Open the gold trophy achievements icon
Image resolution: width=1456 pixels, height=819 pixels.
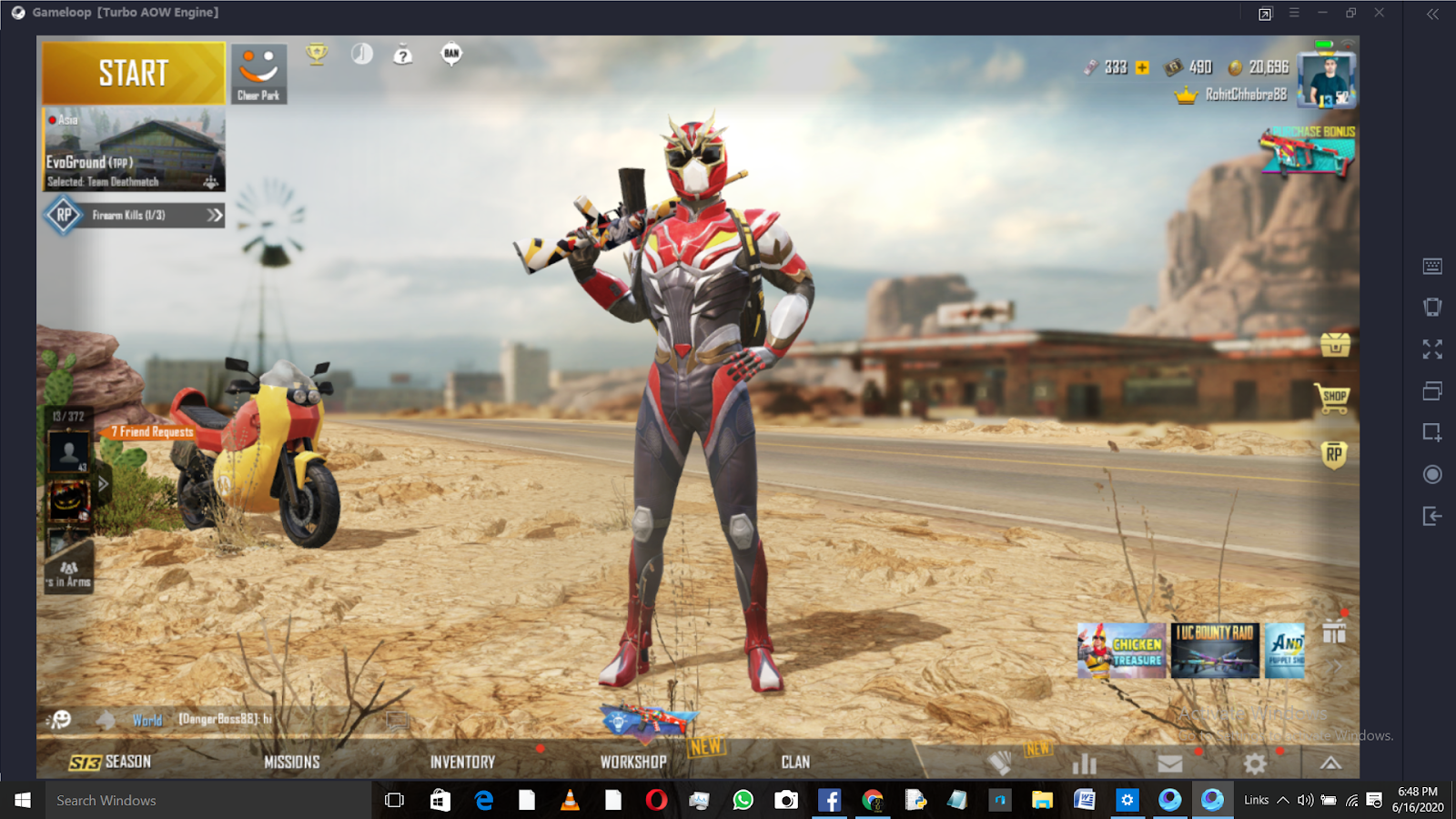coord(317,55)
